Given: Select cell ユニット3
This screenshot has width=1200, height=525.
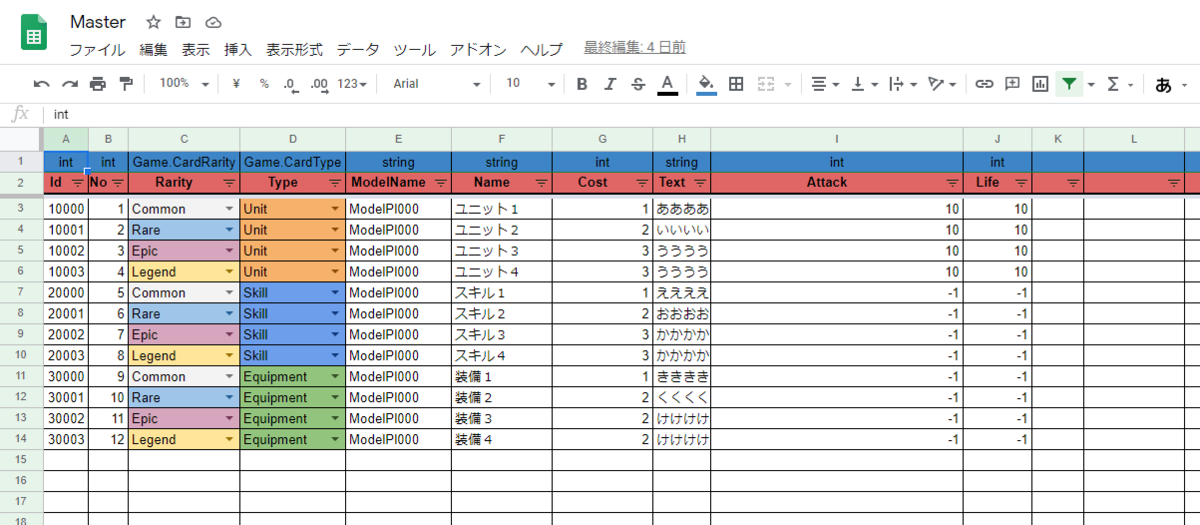Looking at the screenshot, I should [502, 251].
